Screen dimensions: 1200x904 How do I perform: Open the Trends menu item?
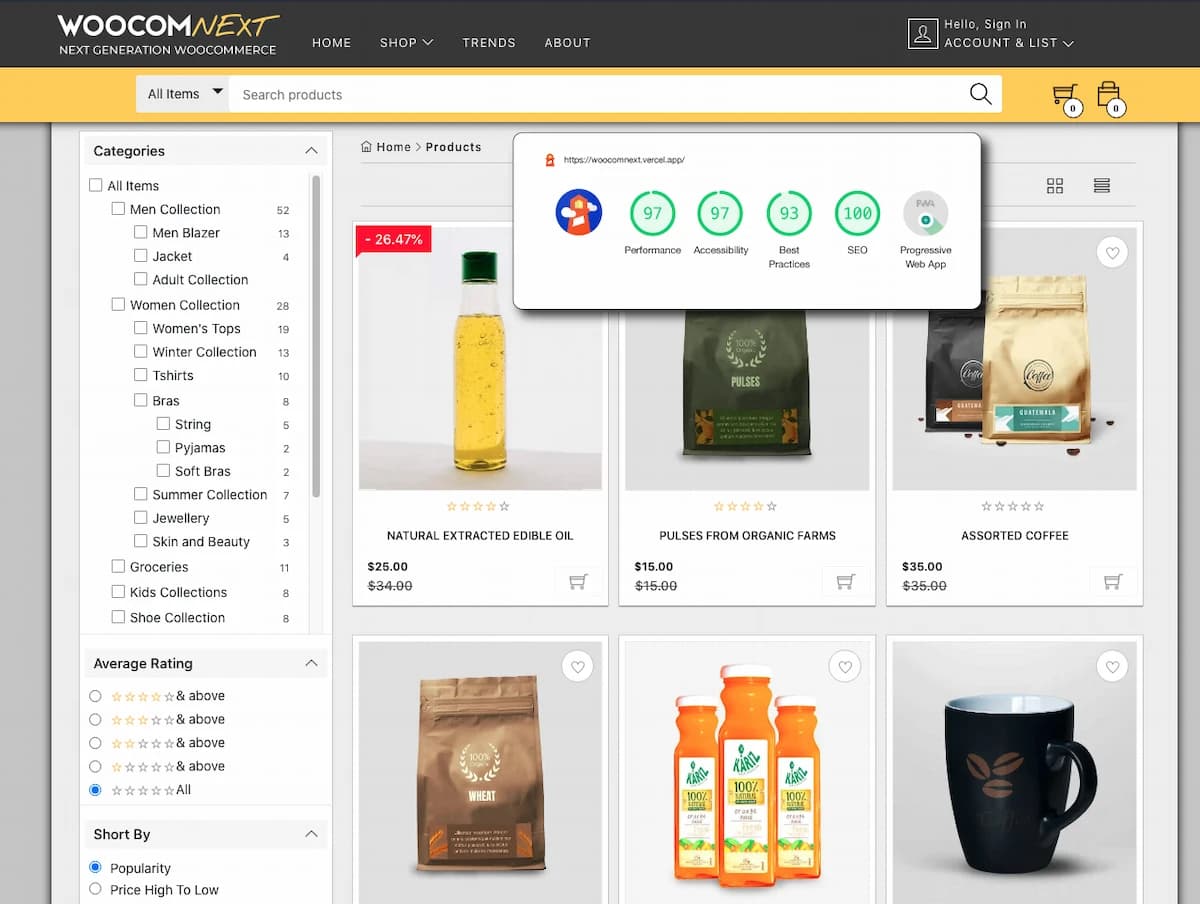click(489, 43)
